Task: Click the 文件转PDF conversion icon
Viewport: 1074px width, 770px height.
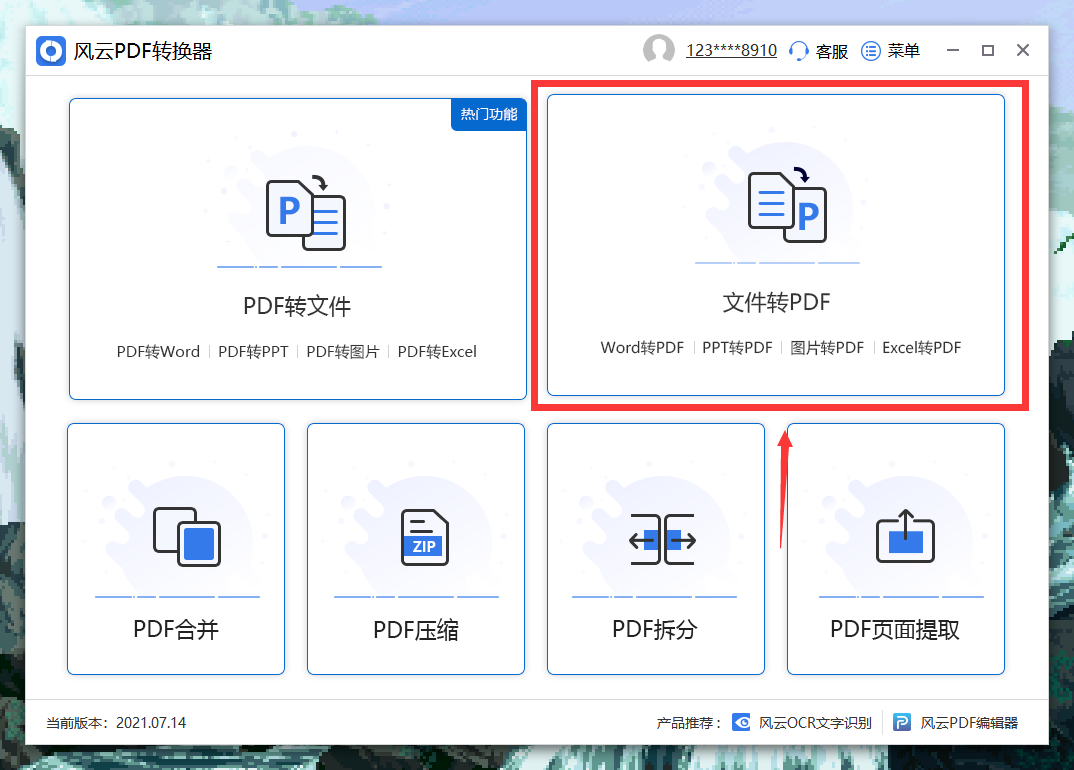Action: [x=788, y=205]
